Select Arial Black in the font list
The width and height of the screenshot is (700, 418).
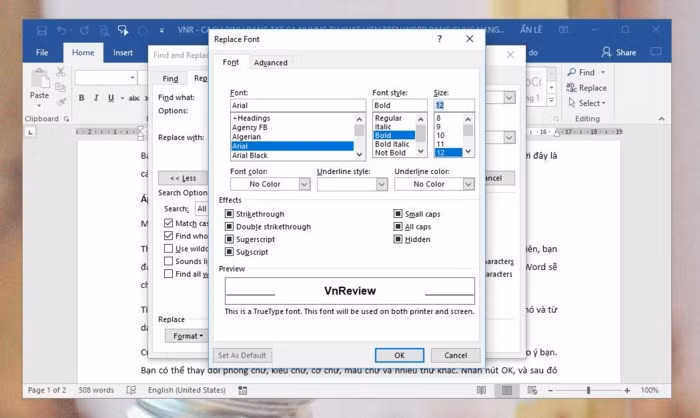pyautogui.click(x=250, y=155)
